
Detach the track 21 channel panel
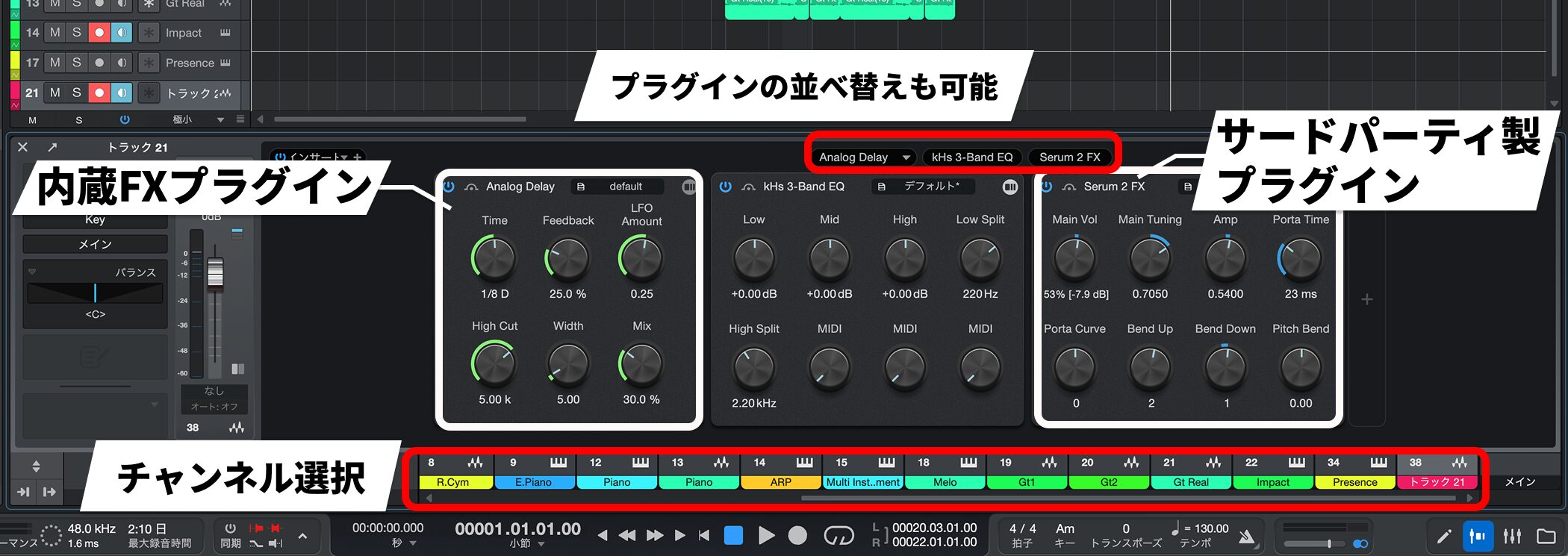(52, 148)
